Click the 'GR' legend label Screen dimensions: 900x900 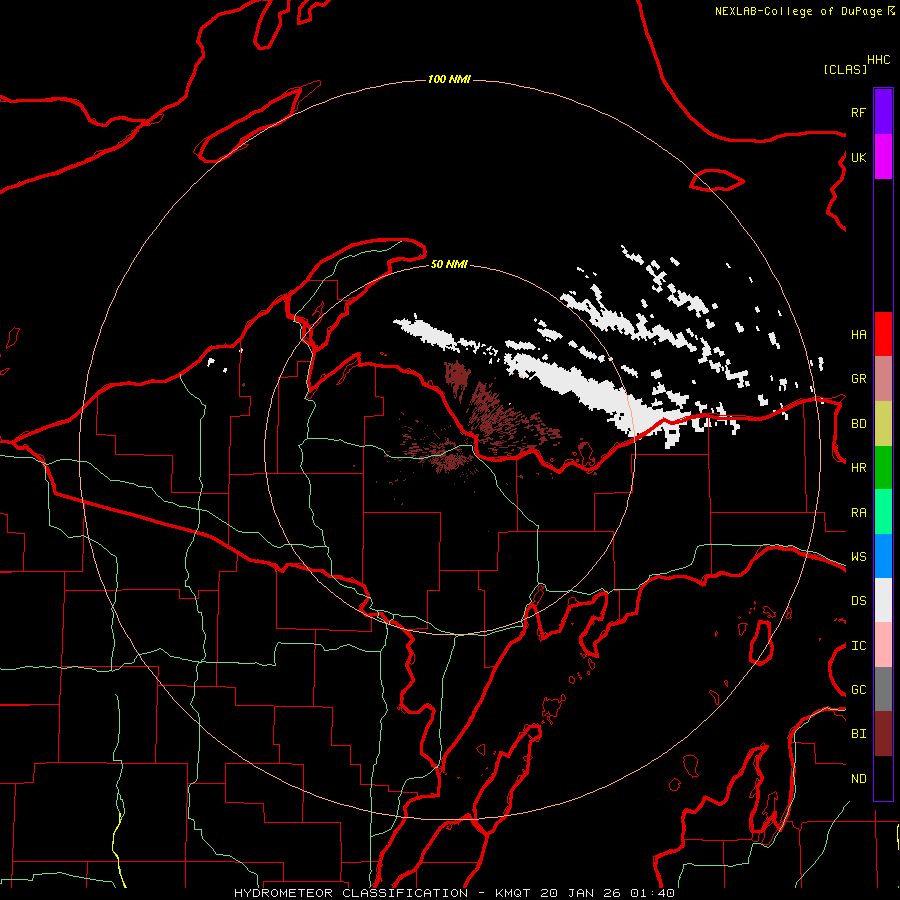tap(858, 379)
